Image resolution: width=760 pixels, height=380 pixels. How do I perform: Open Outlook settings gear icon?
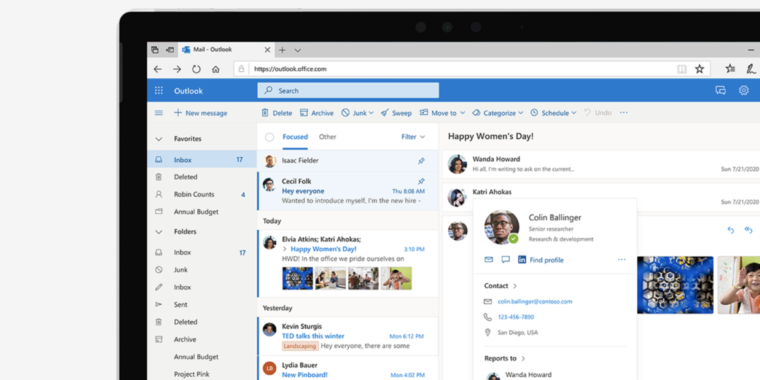tap(744, 90)
